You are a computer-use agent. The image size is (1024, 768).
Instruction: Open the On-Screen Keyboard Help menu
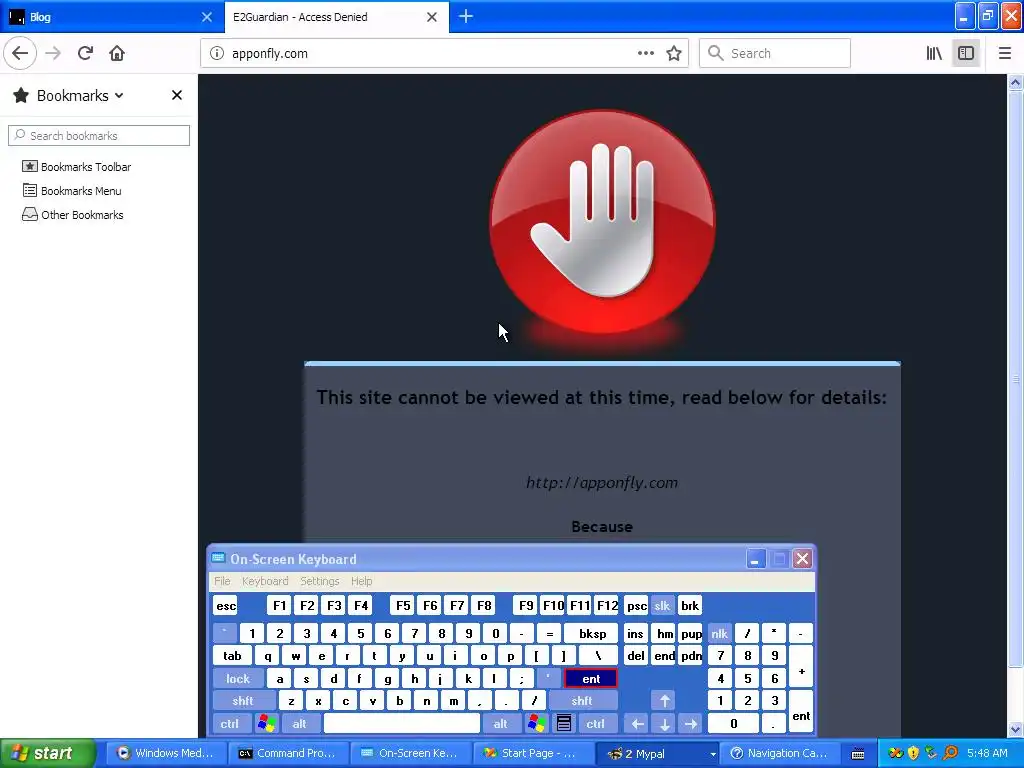(361, 581)
